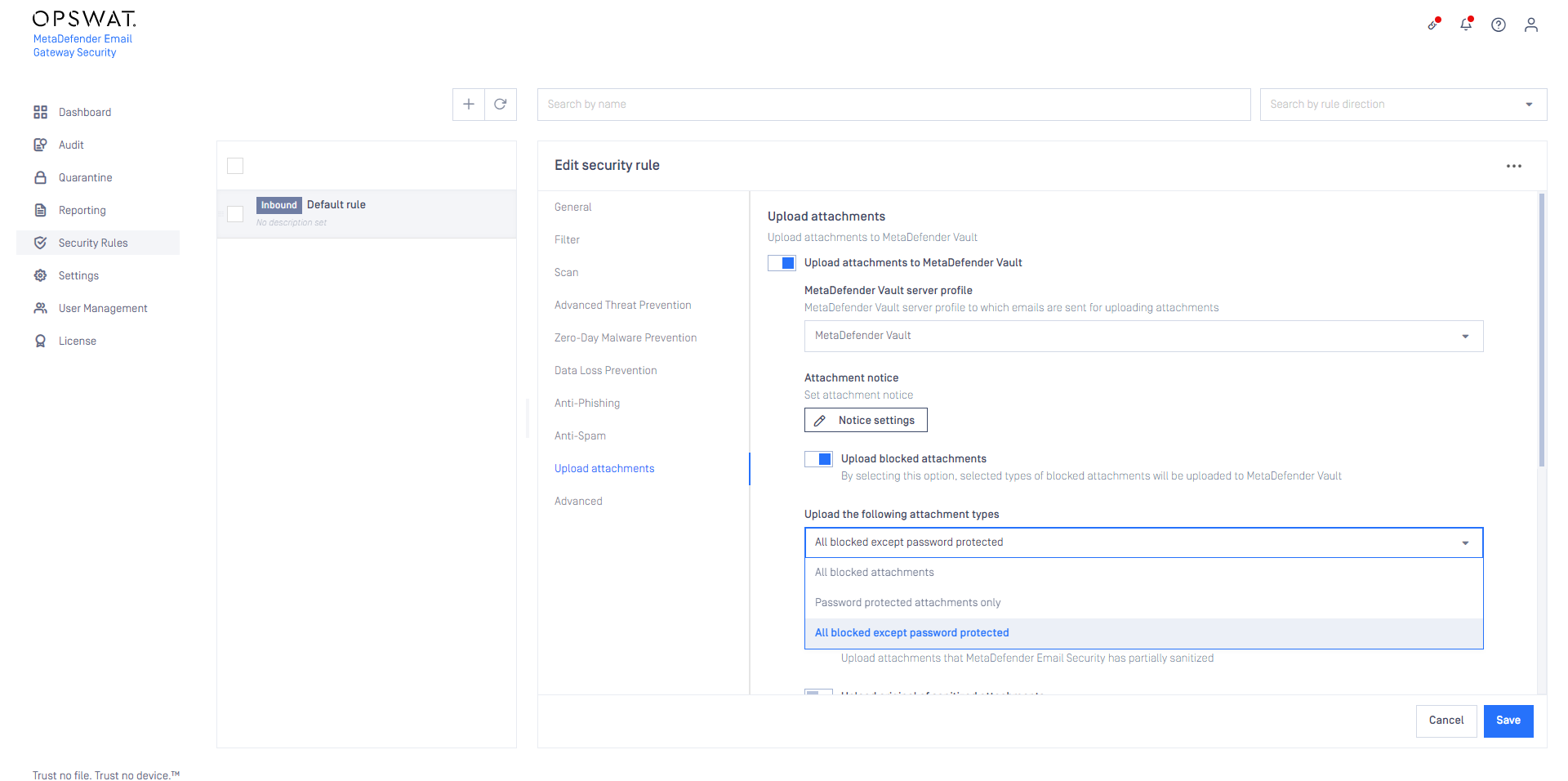Click the License badge icon
Screen dimensions: 1568x781
[x=40, y=341]
